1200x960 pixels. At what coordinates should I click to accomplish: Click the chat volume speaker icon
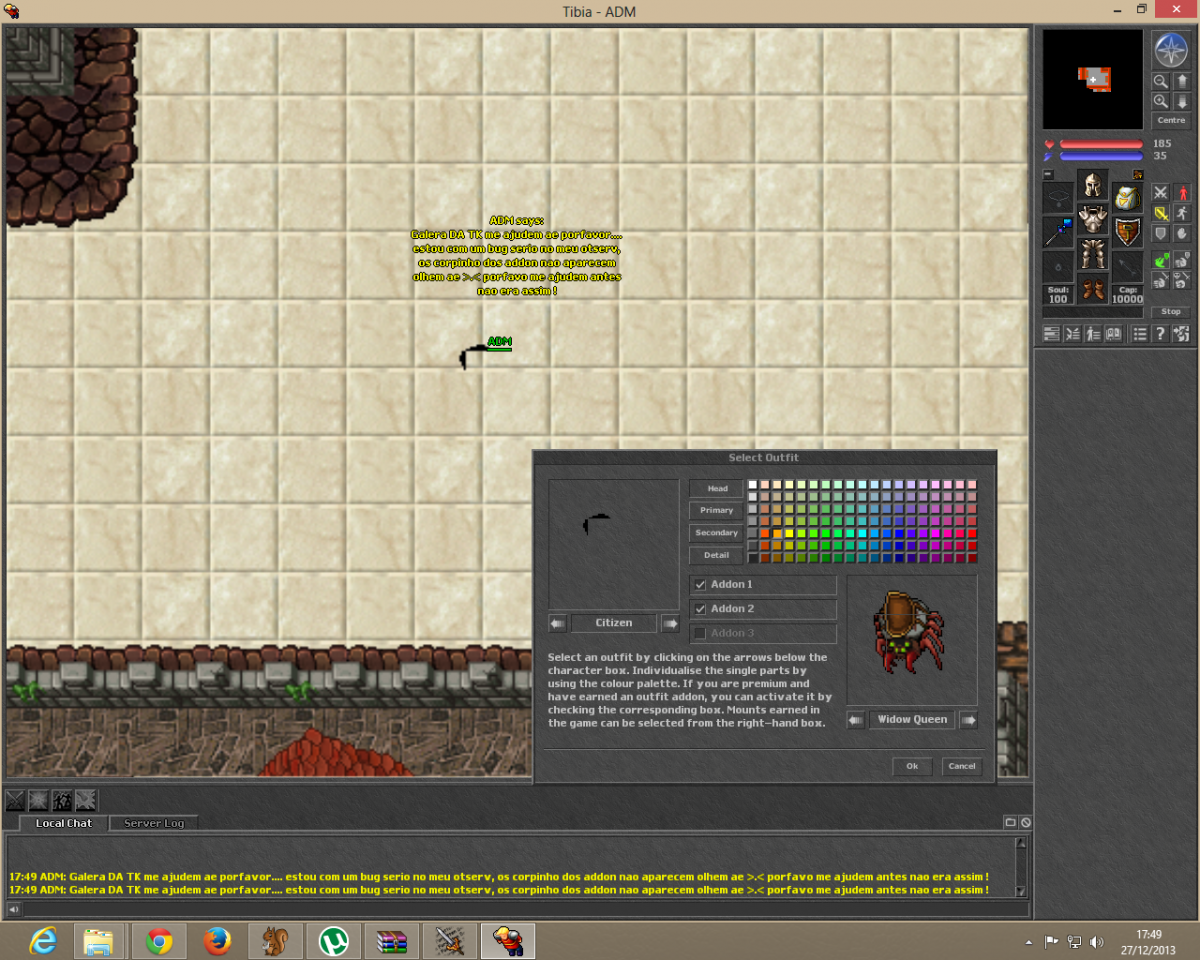pyautogui.click(x=14, y=909)
